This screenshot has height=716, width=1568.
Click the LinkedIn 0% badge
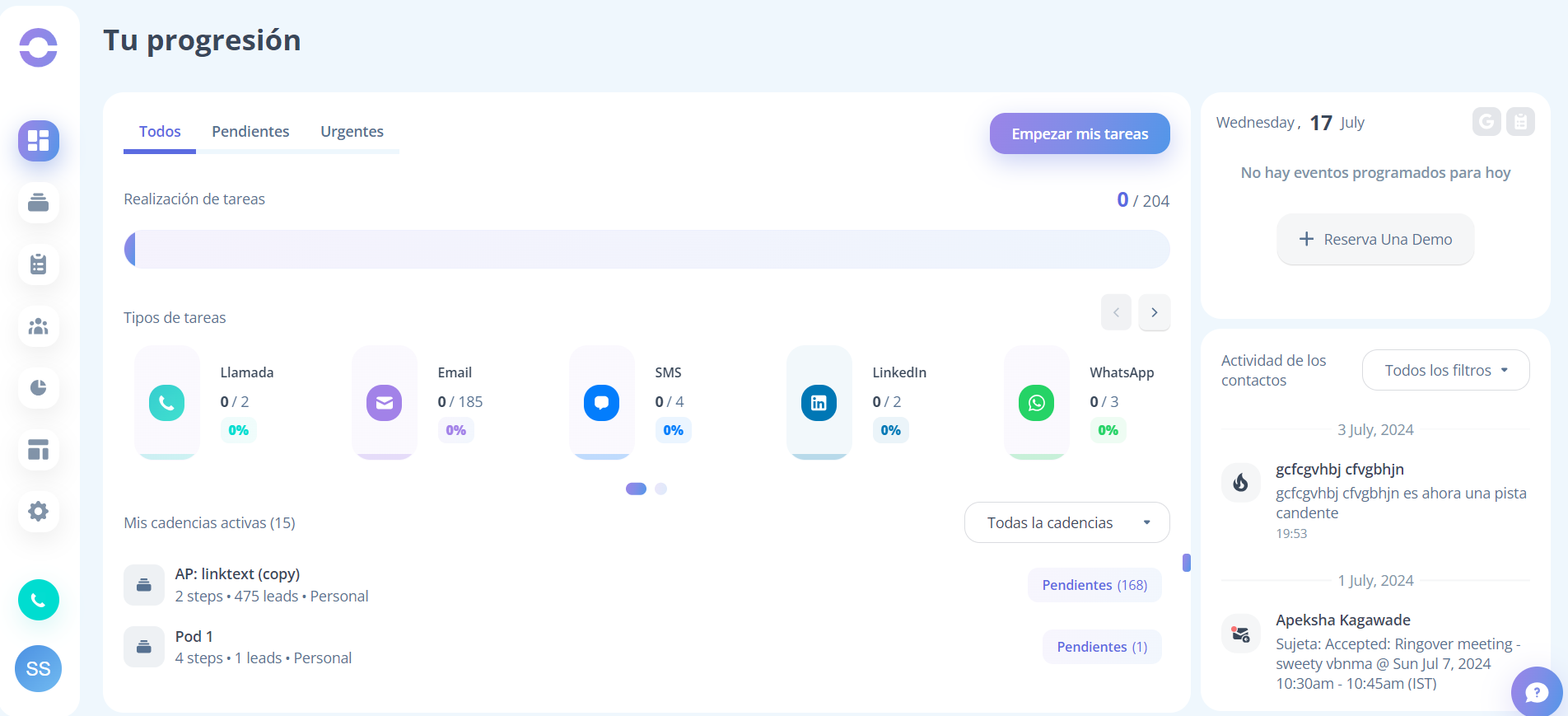point(891,430)
